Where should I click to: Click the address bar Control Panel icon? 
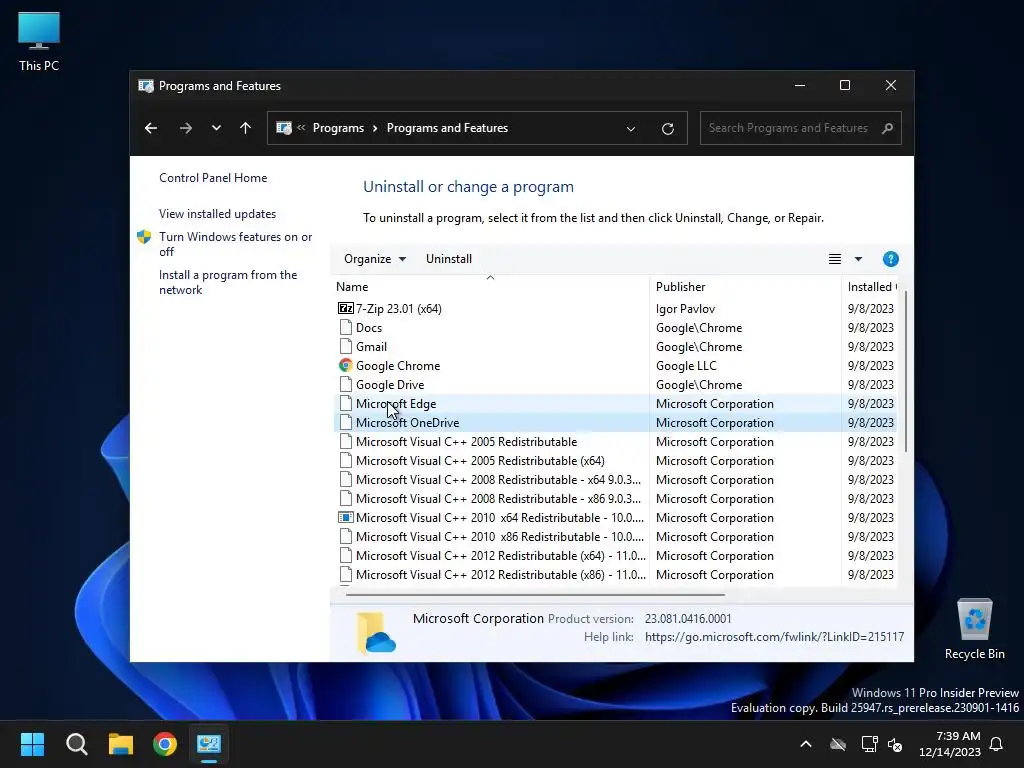[x=284, y=128]
